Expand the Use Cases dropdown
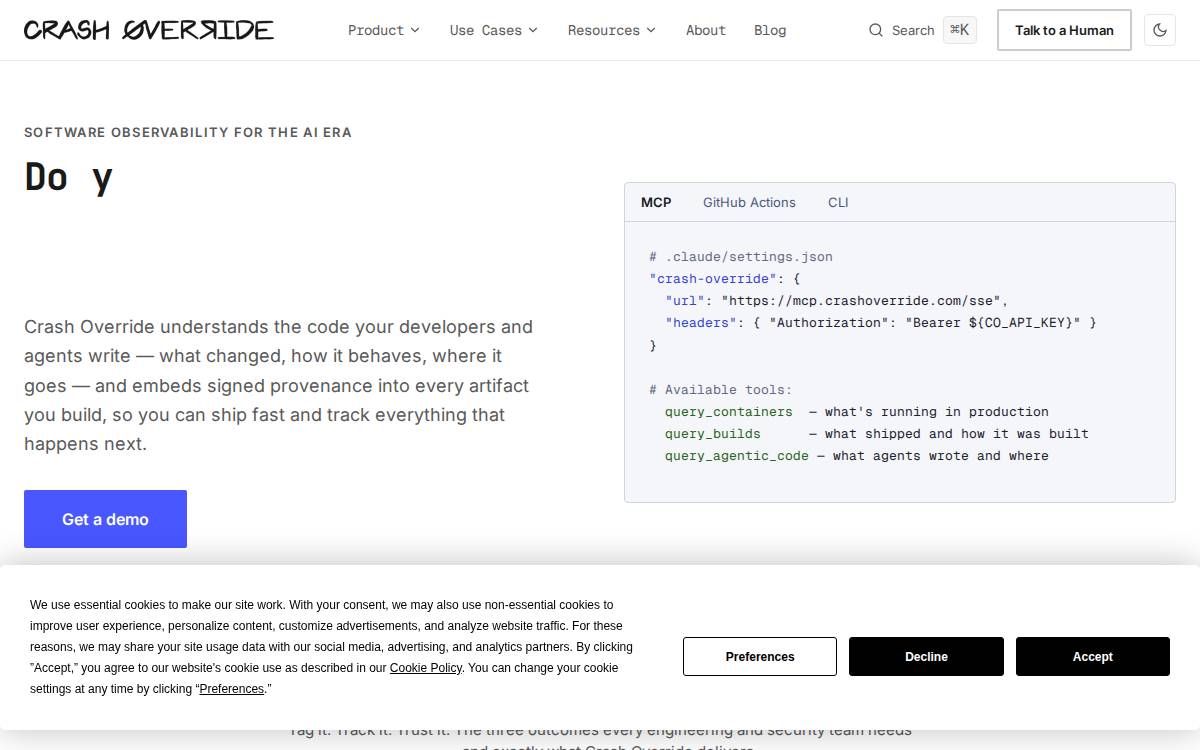Screen dimensions: 1200x750 (494, 30)
